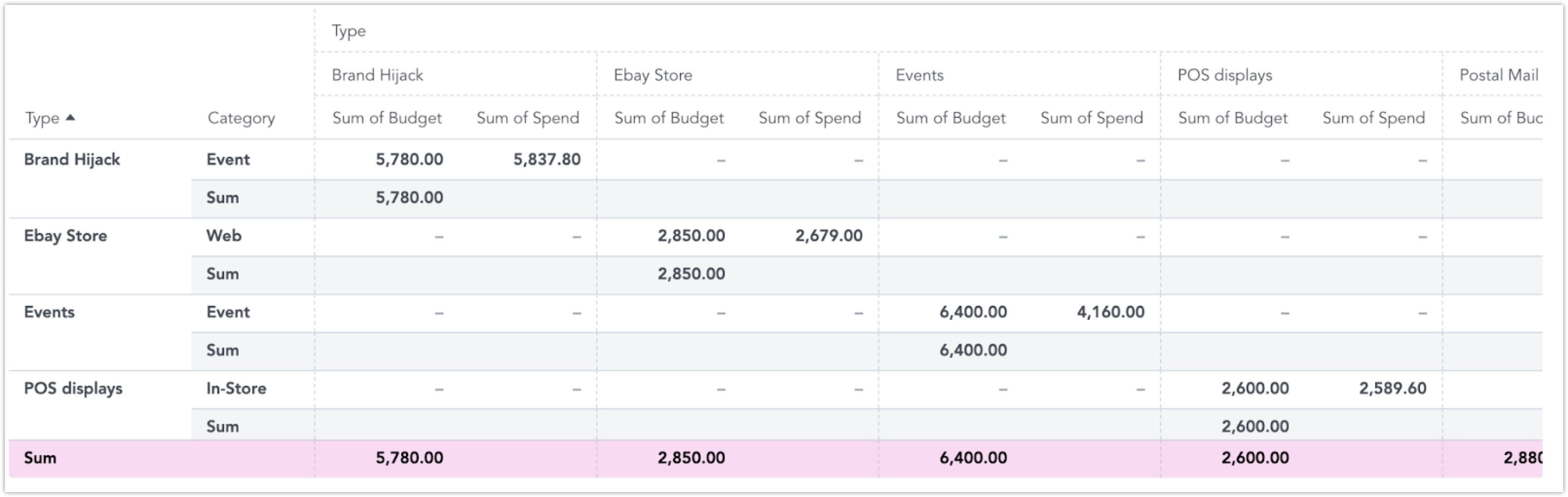Click the Category column header
The width and height of the screenshot is (1568, 497).
coord(241,118)
